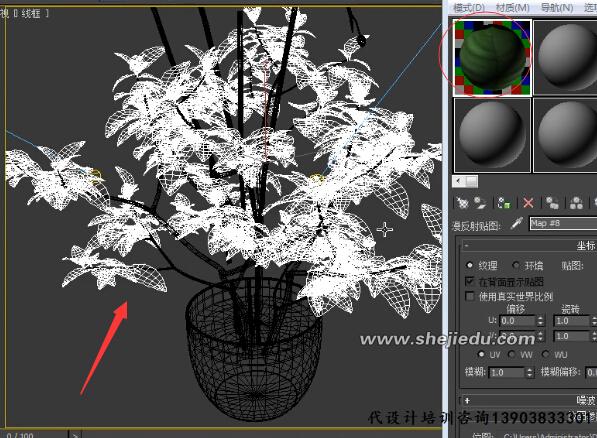Click the red X reset map icon
Viewport: 597px width, 438px height.
528,203
